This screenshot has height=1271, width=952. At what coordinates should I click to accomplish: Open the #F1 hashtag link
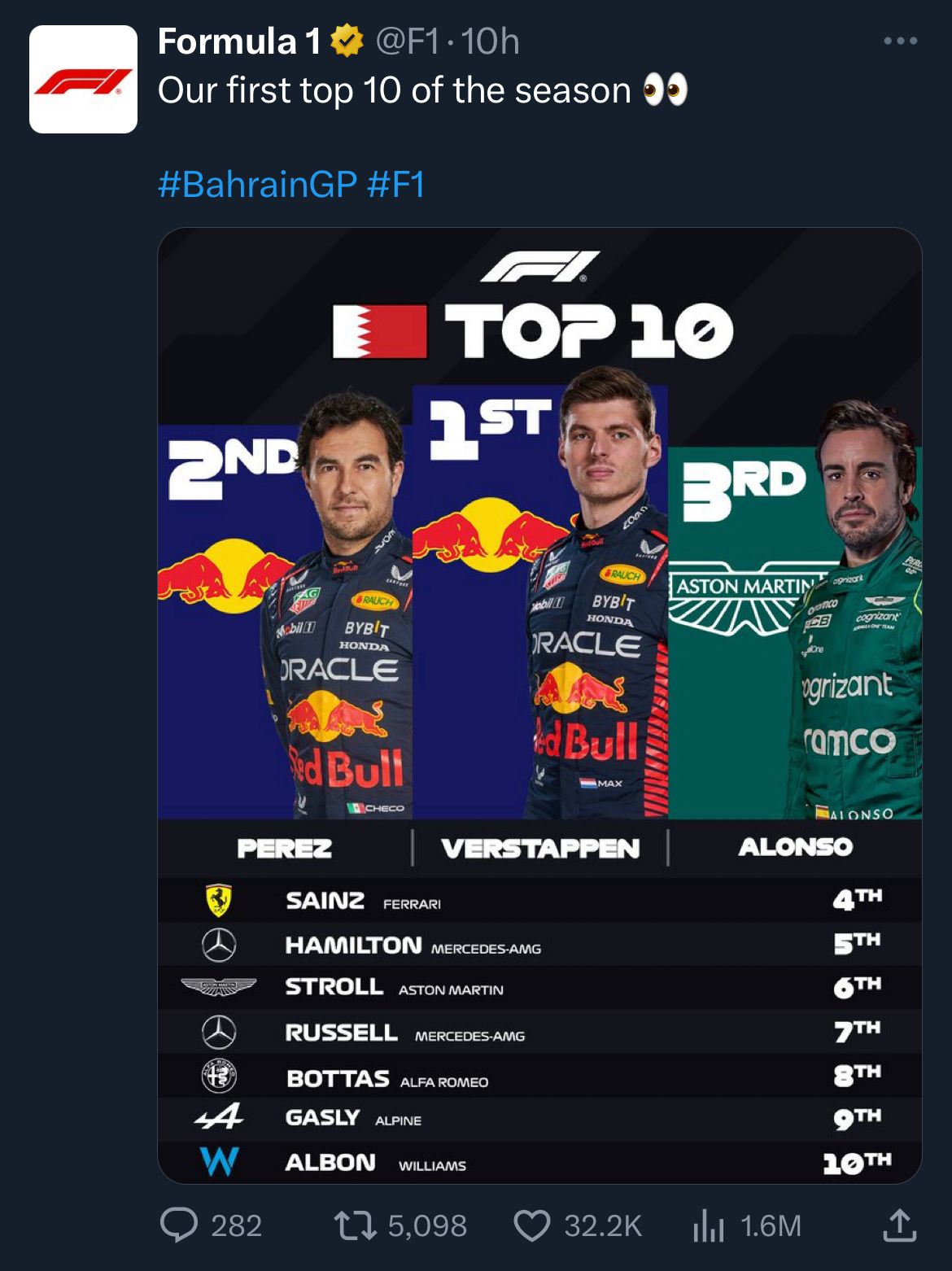coord(396,185)
